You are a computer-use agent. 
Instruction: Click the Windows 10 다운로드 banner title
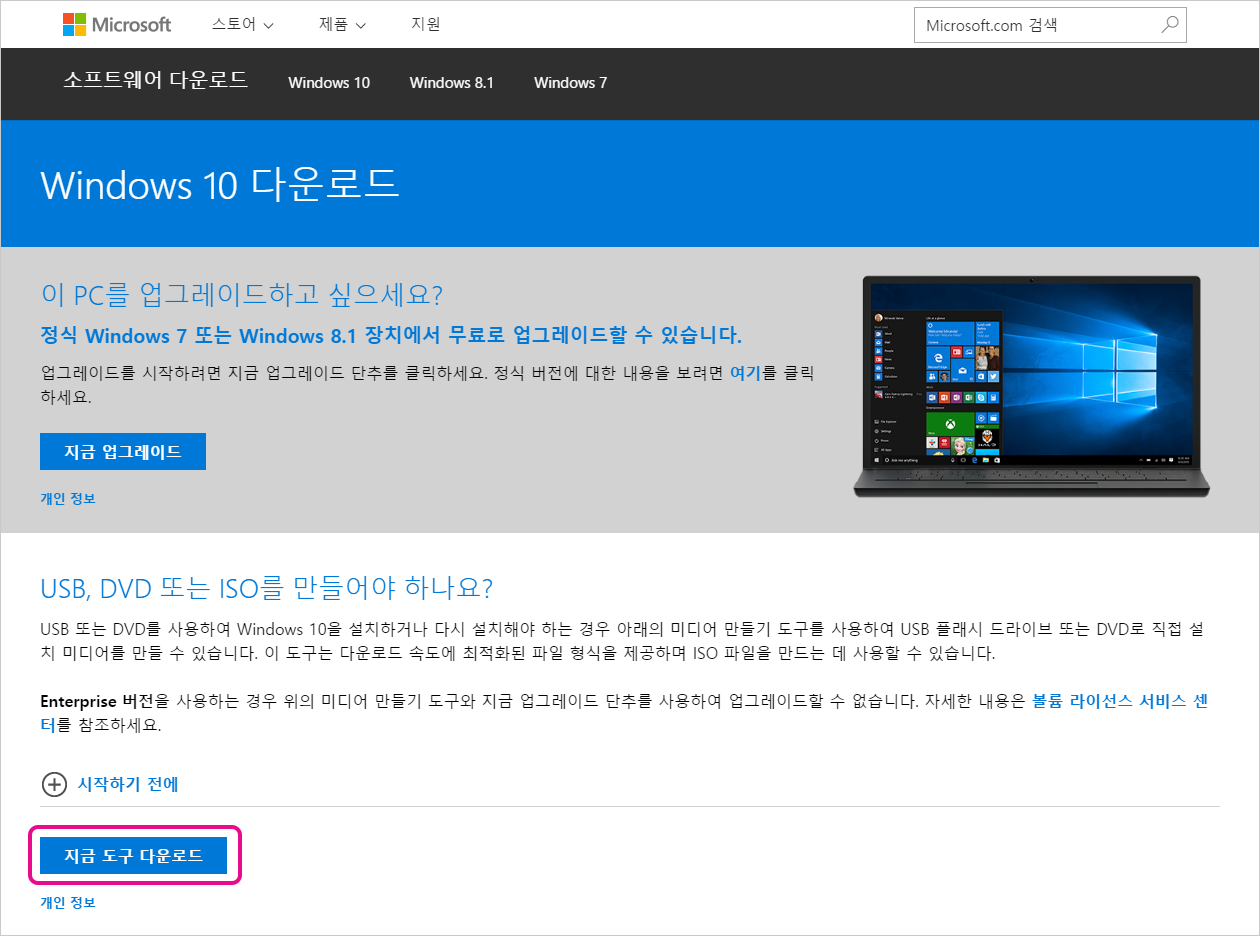pyautogui.click(x=220, y=185)
